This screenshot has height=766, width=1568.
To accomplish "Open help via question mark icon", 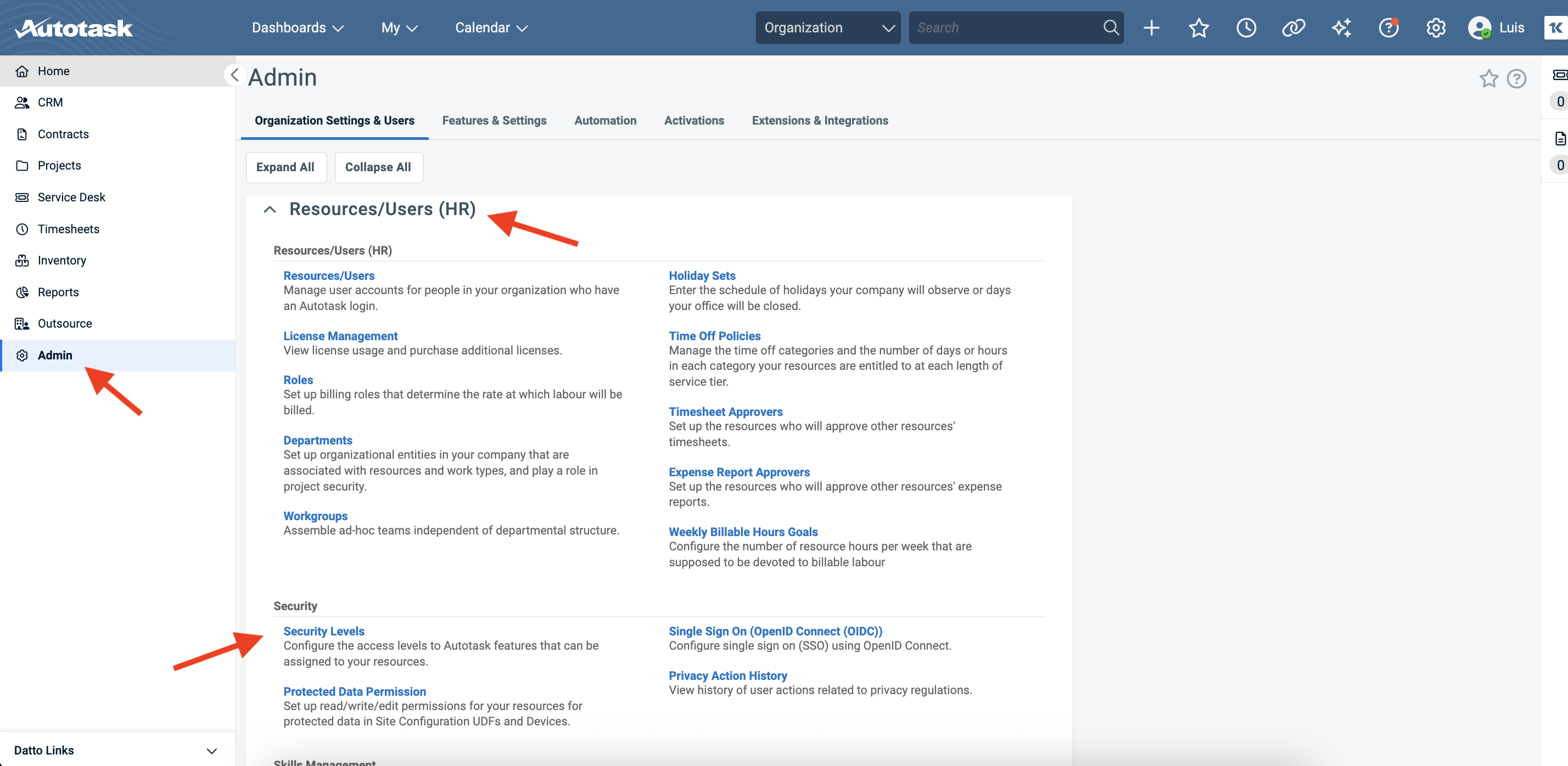I will pyautogui.click(x=1388, y=27).
